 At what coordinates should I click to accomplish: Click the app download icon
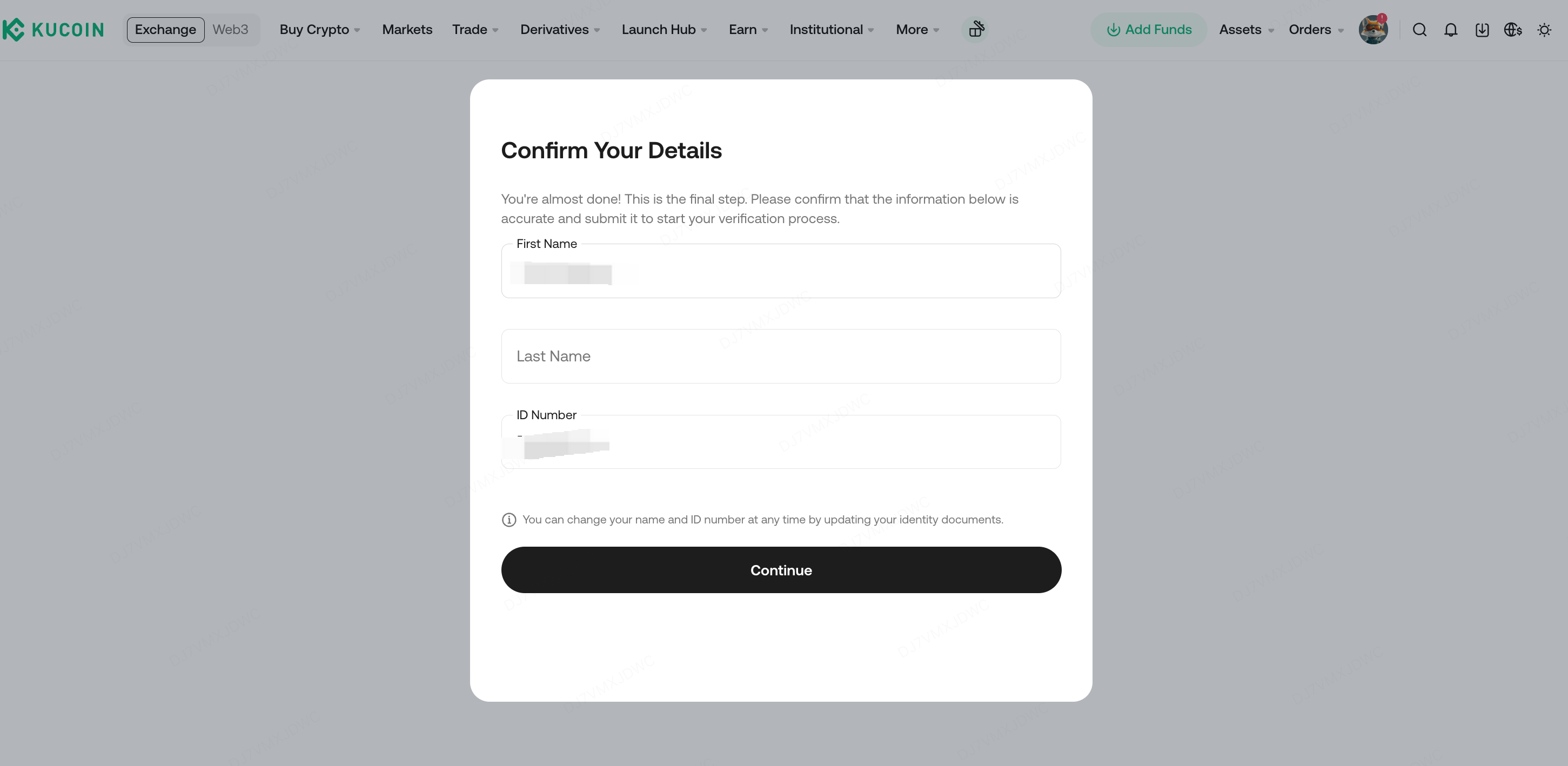click(1482, 30)
